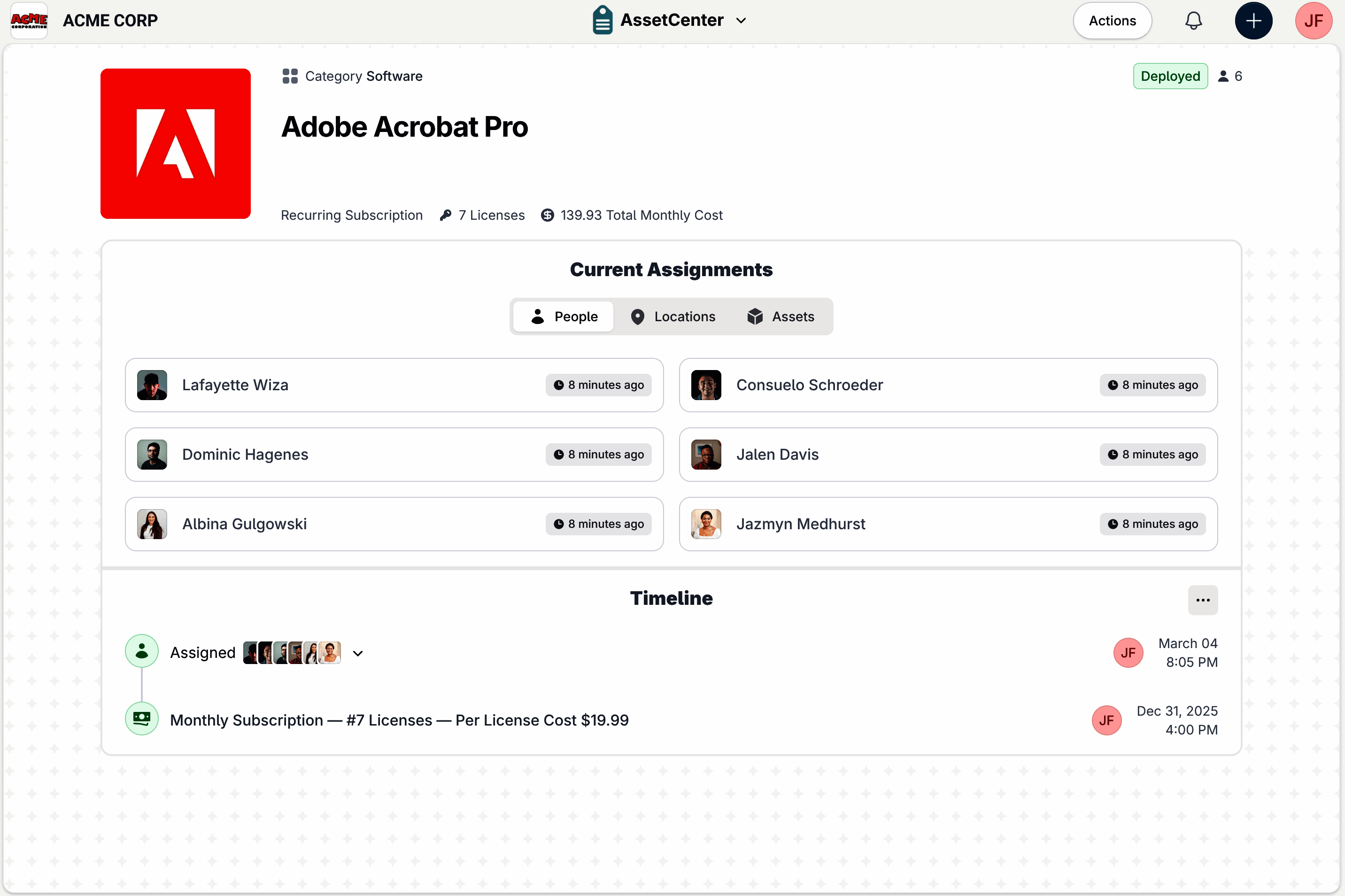The width and height of the screenshot is (1345, 896).
Task: Click the AssetCenter clipboard icon
Action: pos(602,21)
